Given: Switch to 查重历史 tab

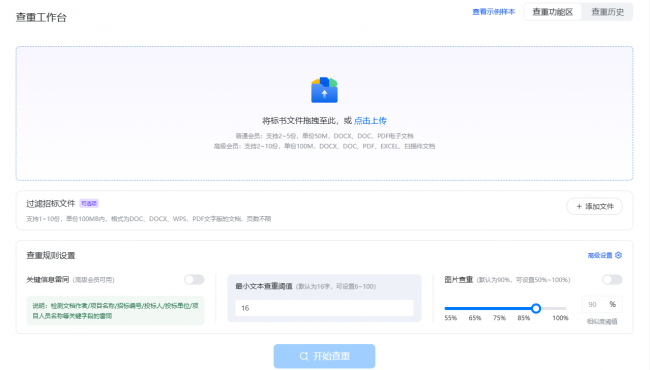Looking at the screenshot, I should 607,12.
